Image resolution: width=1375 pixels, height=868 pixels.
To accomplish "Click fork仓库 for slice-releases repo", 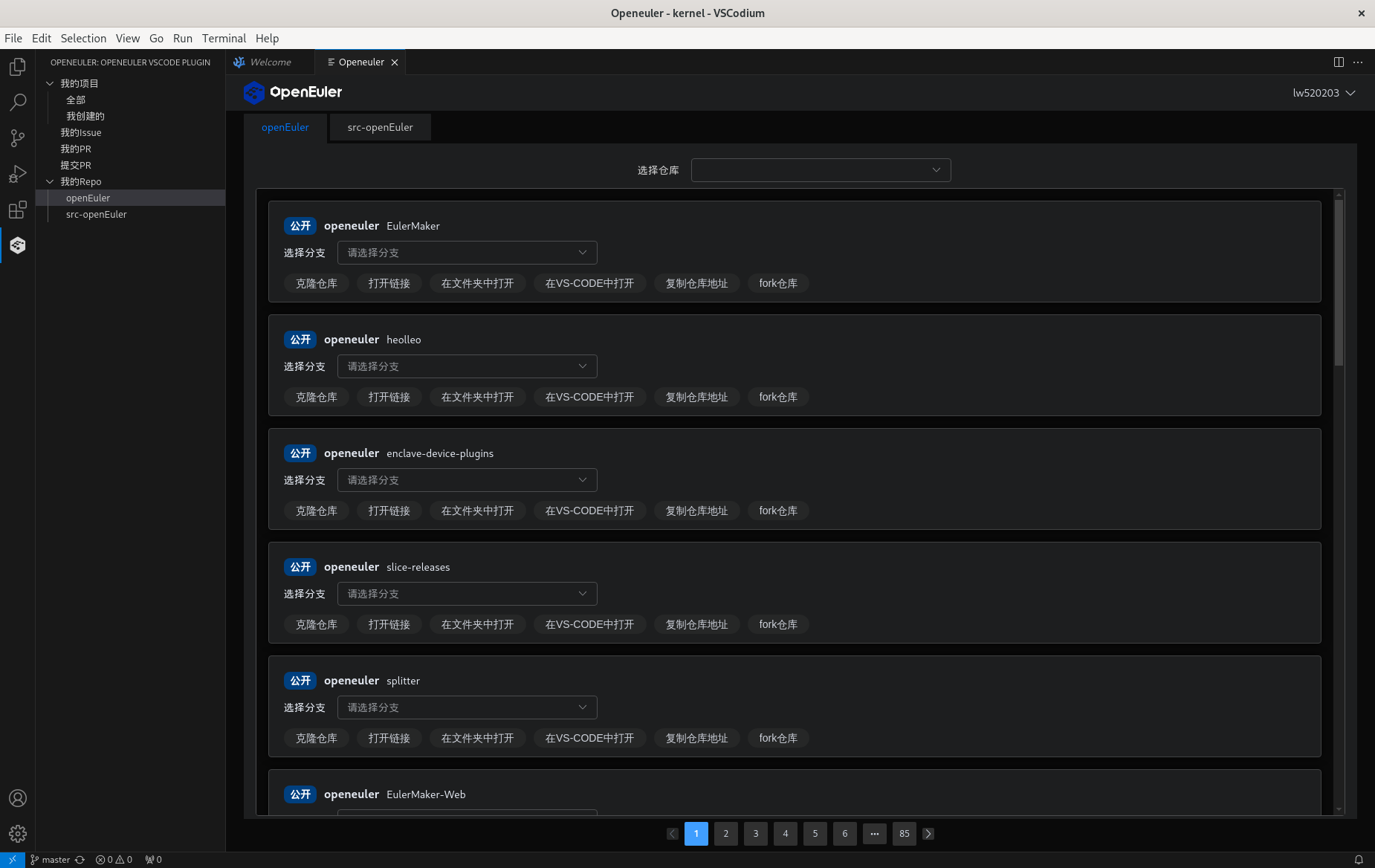I will click(x=777, y=624).
